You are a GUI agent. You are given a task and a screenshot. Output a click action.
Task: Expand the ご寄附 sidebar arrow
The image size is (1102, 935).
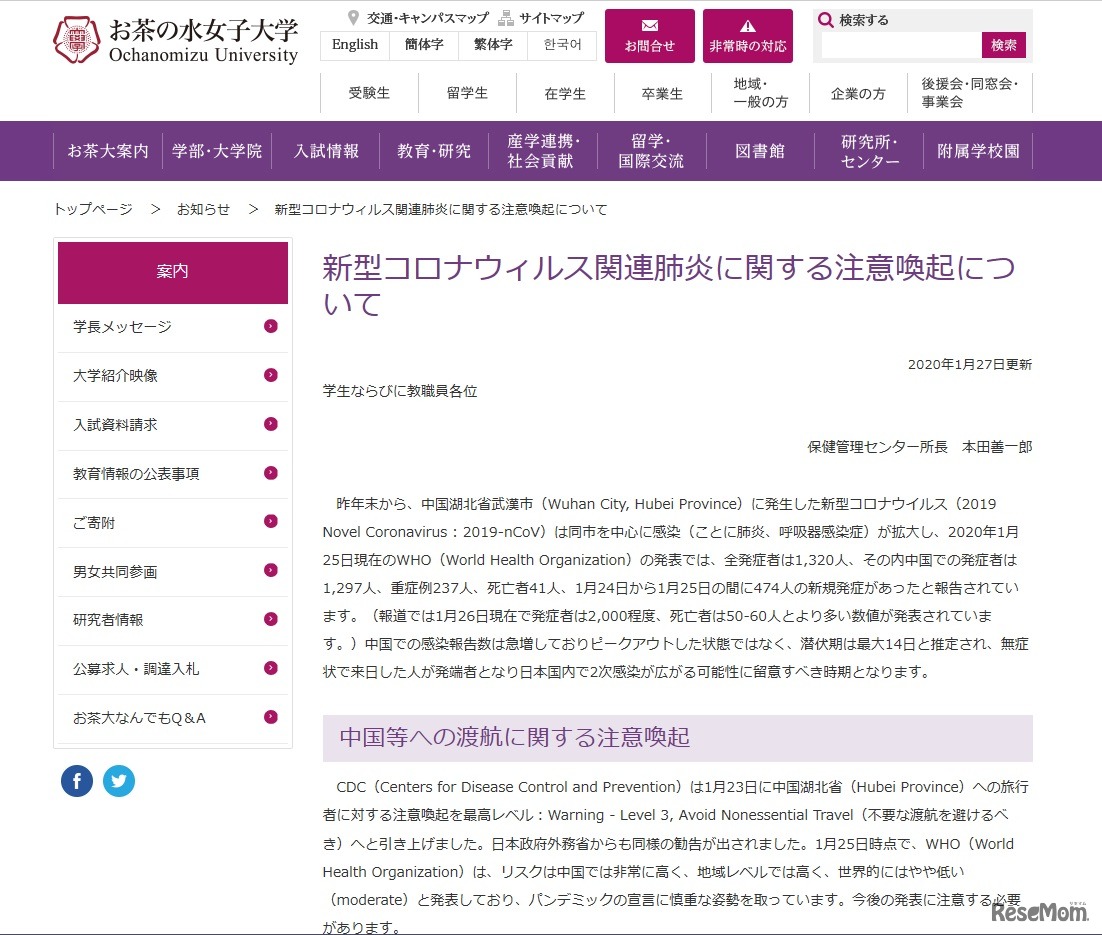click(x=270, y=522)
